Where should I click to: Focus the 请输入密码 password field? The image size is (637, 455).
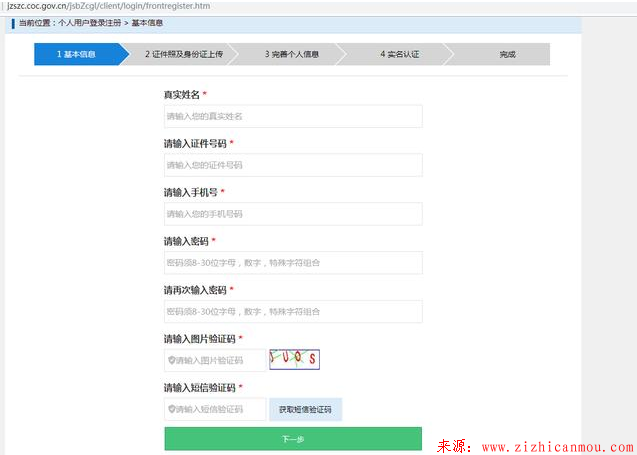pyautogui.click(x=293, y=263)
